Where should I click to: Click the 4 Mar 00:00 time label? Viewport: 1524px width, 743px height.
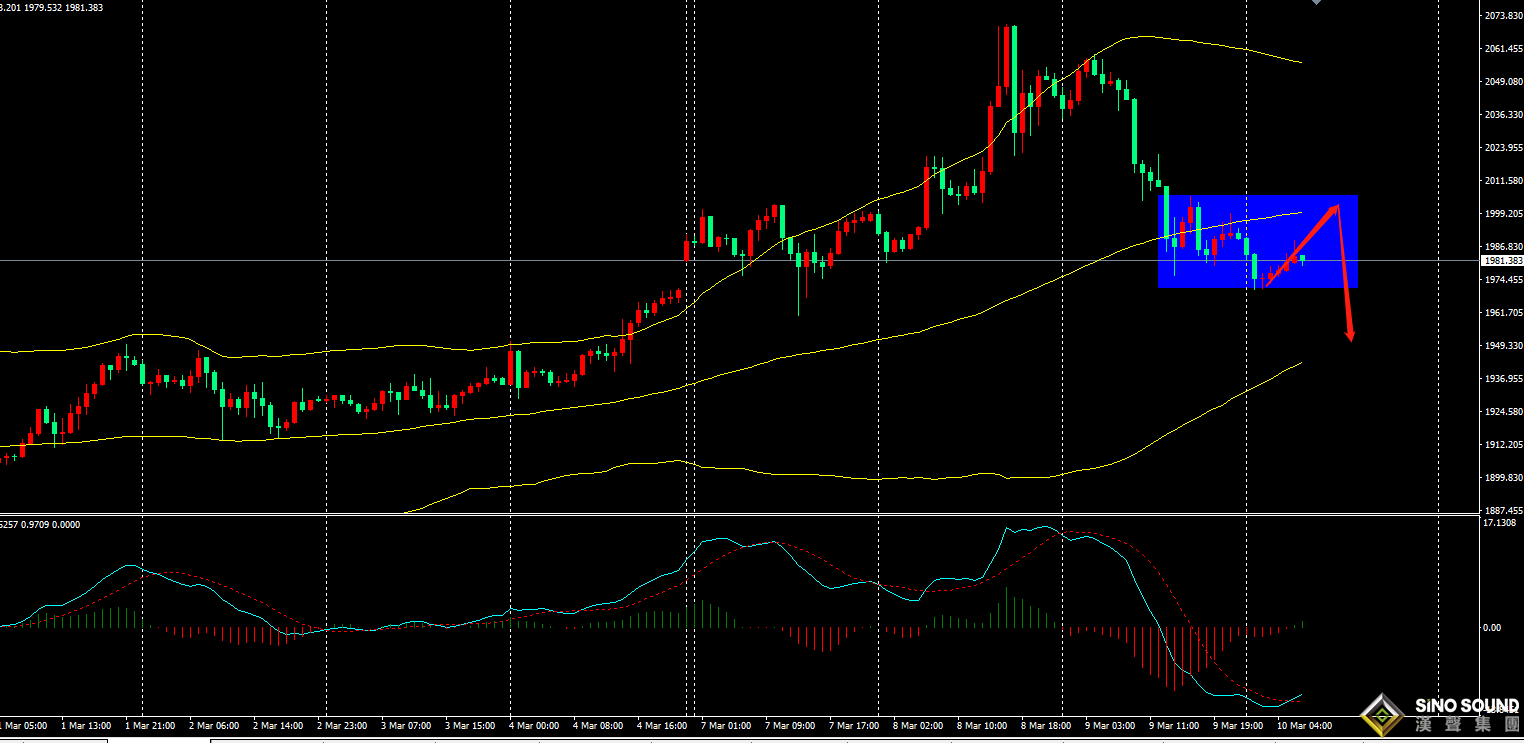(533, 725)
